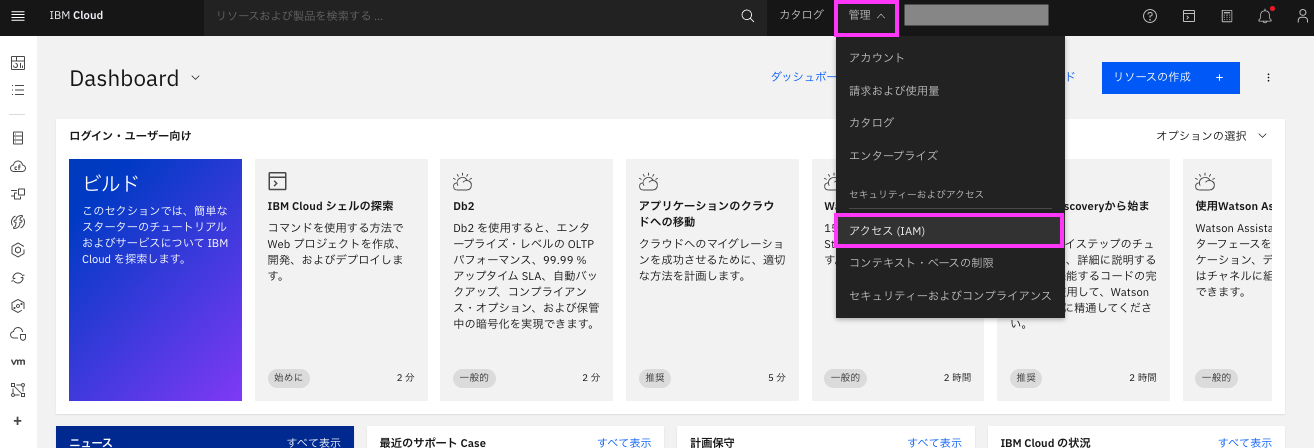The image size is (1314, 448).
Task: Click the IBM Cloud logo text
Action: click(x=76, y=16)
